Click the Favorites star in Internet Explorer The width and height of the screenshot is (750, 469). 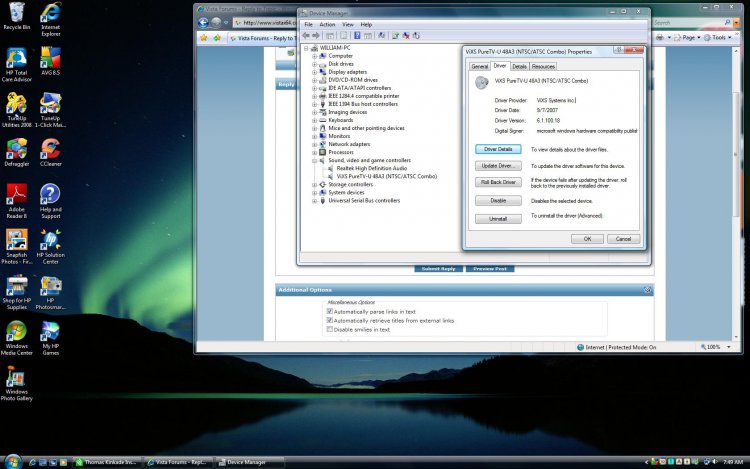[204, 37]
